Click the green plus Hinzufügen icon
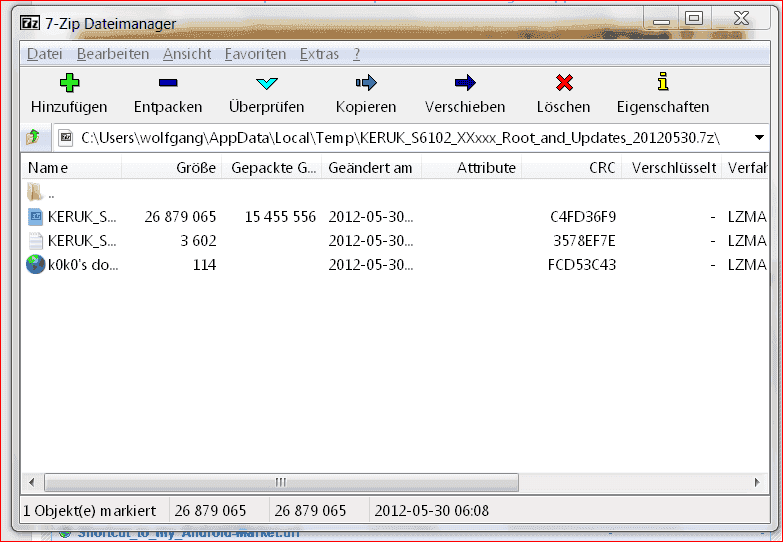The height and width of the screenshot is (542, 783). coord(69,82)
